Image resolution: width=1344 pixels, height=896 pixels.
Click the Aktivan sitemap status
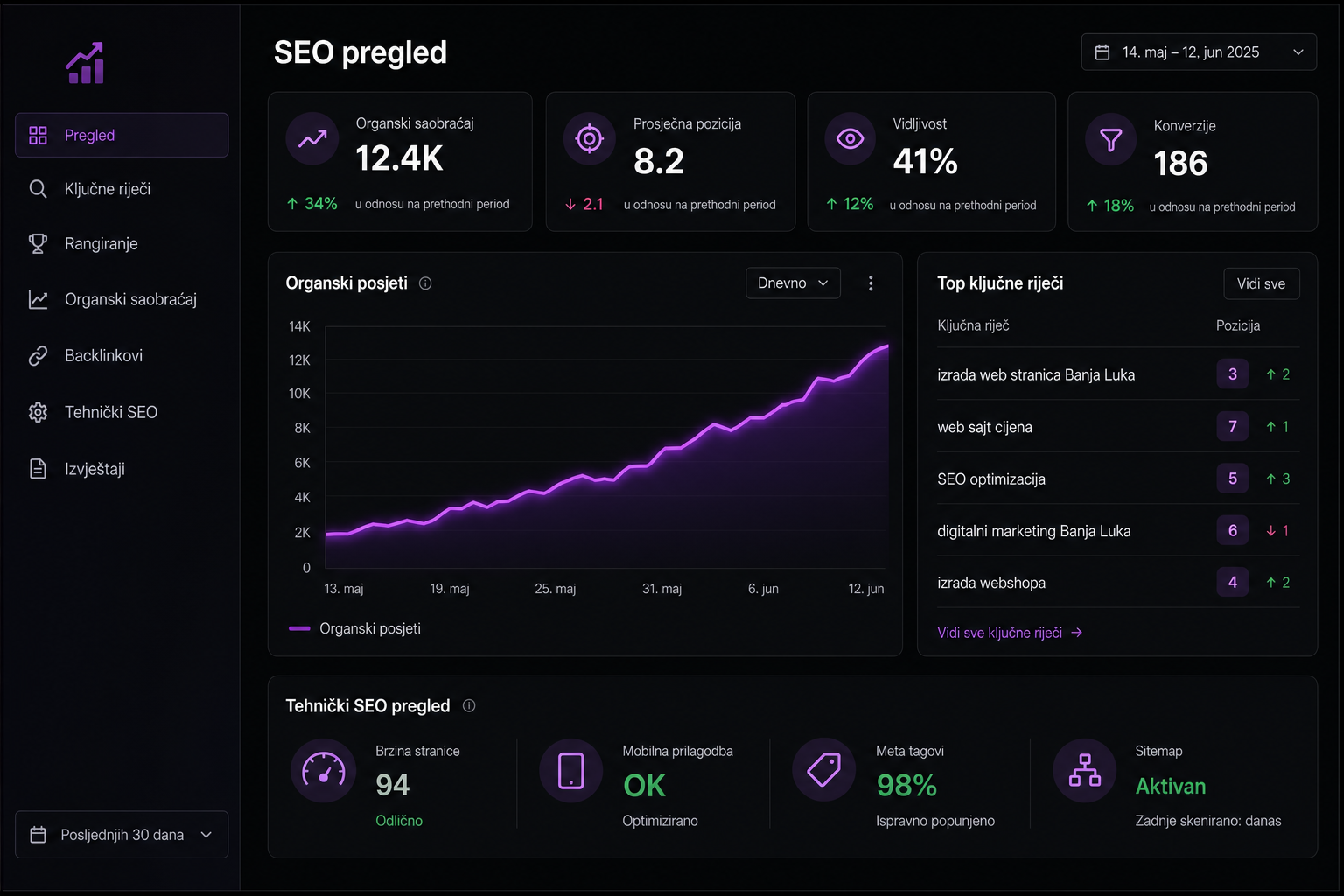[x=1171, y=787]
